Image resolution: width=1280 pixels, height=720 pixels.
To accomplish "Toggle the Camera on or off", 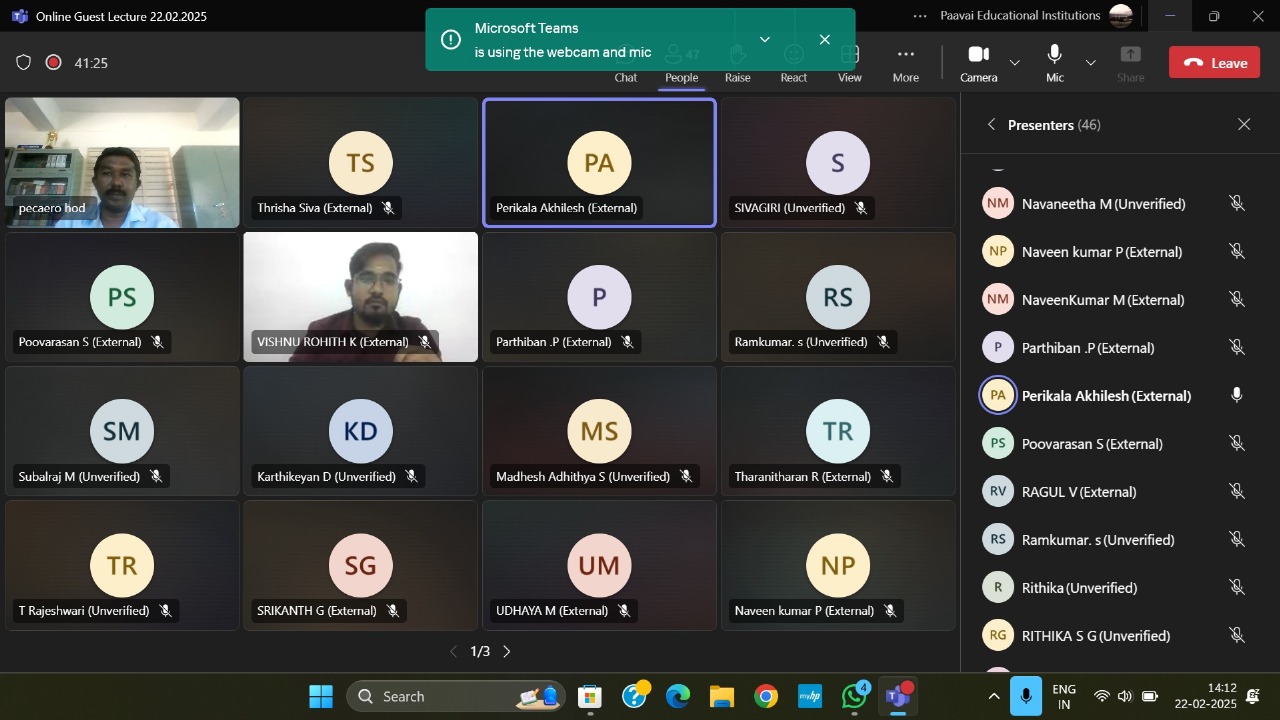I will point(978,62).
